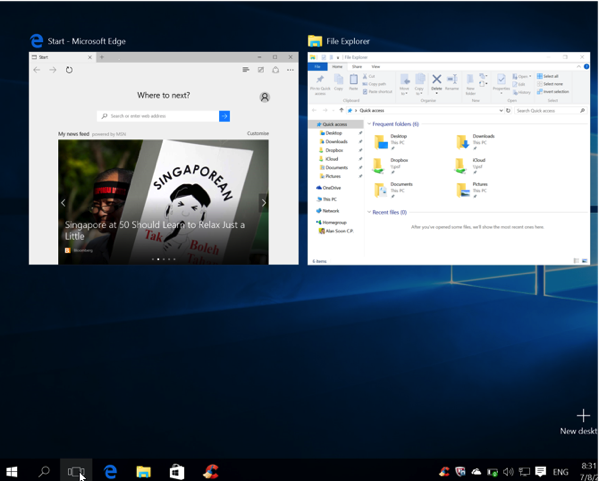
Task: Click Select none in ribbon
Action: [x=550, y=84]
